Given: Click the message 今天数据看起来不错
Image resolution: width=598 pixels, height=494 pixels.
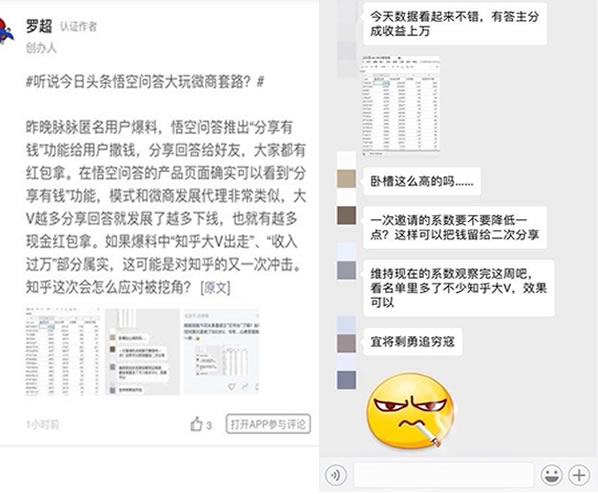Looking at the screenshot, I should (x=455, y=24).
